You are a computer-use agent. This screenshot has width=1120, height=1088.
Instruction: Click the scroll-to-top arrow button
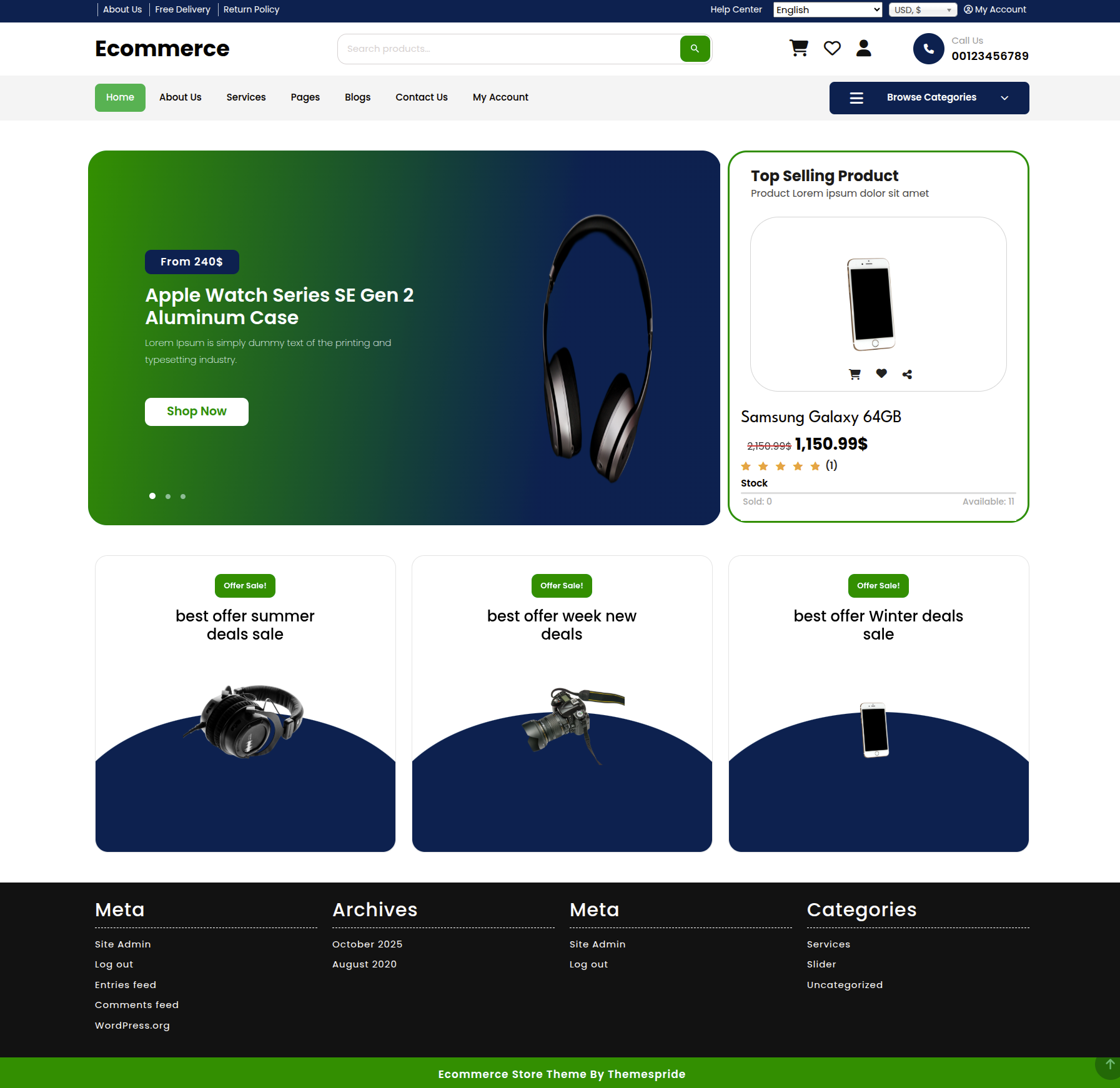(x=1109, y=1064)
